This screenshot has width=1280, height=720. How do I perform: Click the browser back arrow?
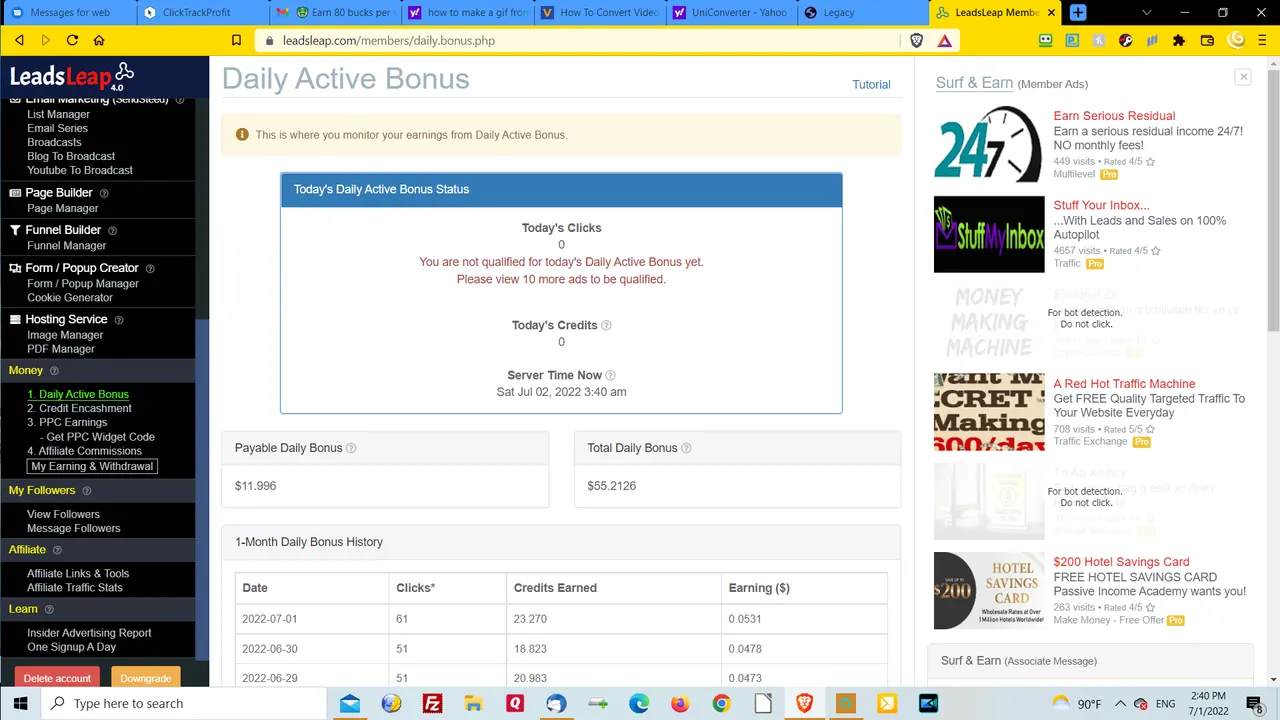click(19, 40)
